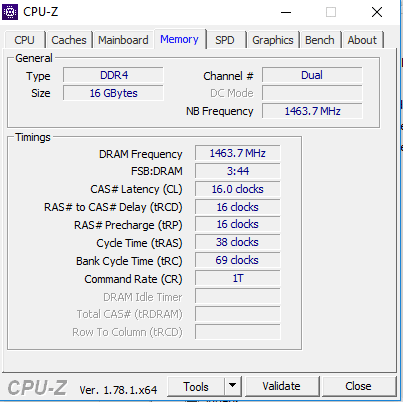The height and width of the screenshot is (402, 403).
Task: Select the Mainboard tab
Action: tap(123, 40)
